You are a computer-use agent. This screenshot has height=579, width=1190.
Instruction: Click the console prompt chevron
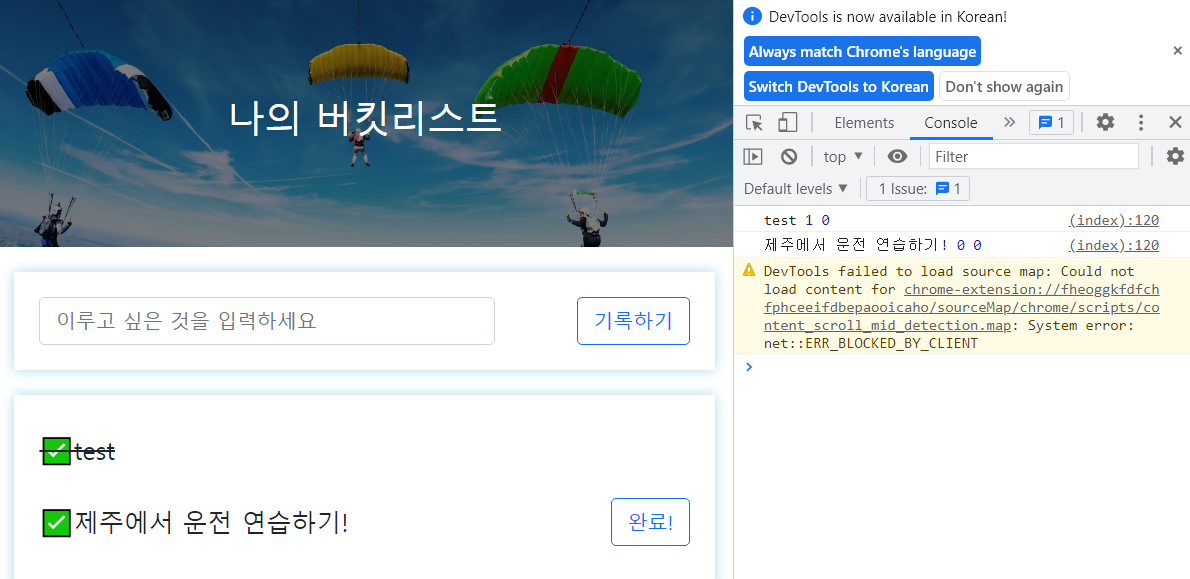click(750, 367)
